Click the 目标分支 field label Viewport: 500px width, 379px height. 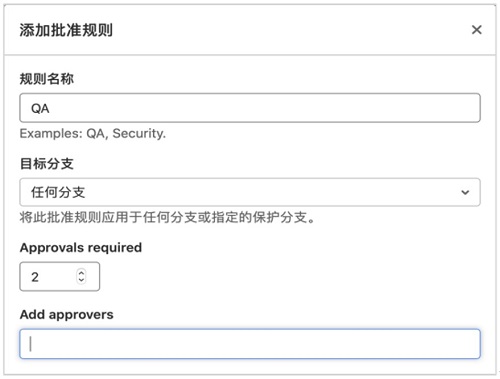[x=47, y=164]
